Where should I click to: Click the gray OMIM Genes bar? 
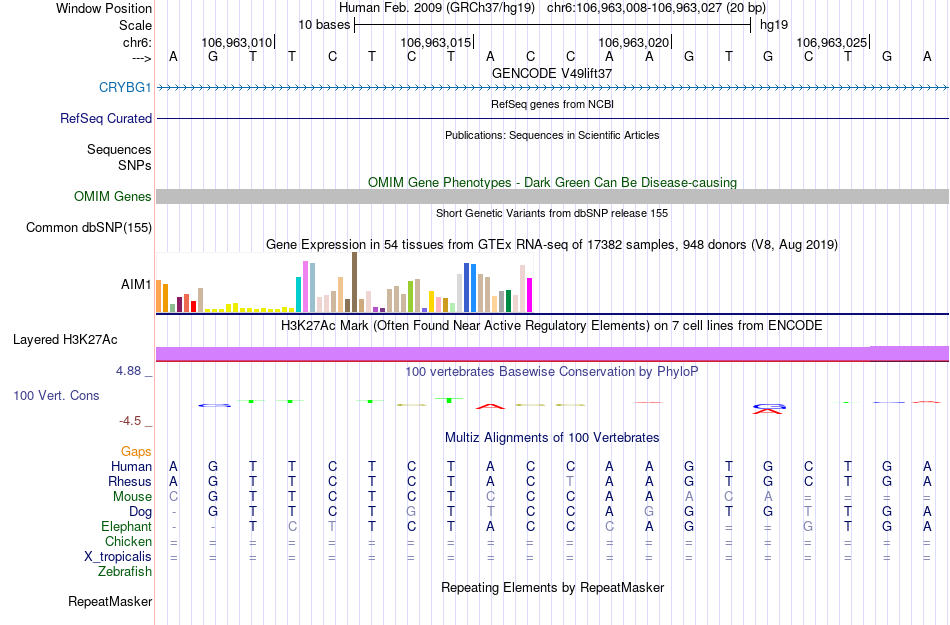pos(553,196)
